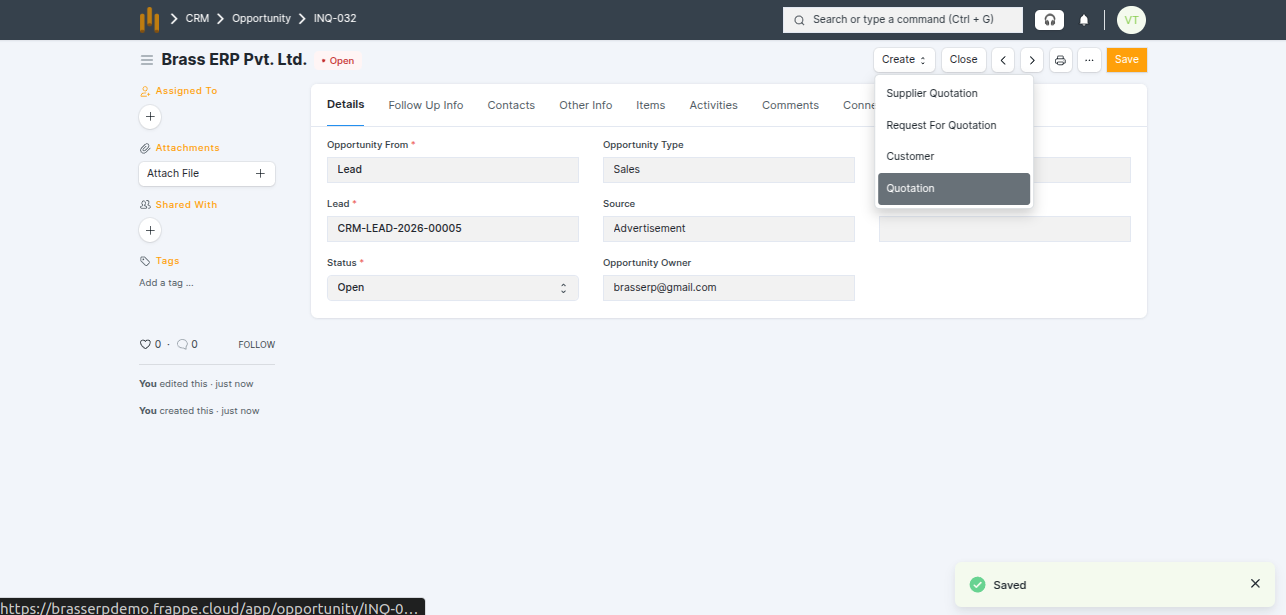Open the Status dropdown
Viewport: 1286px width, 615px height.
452,288
